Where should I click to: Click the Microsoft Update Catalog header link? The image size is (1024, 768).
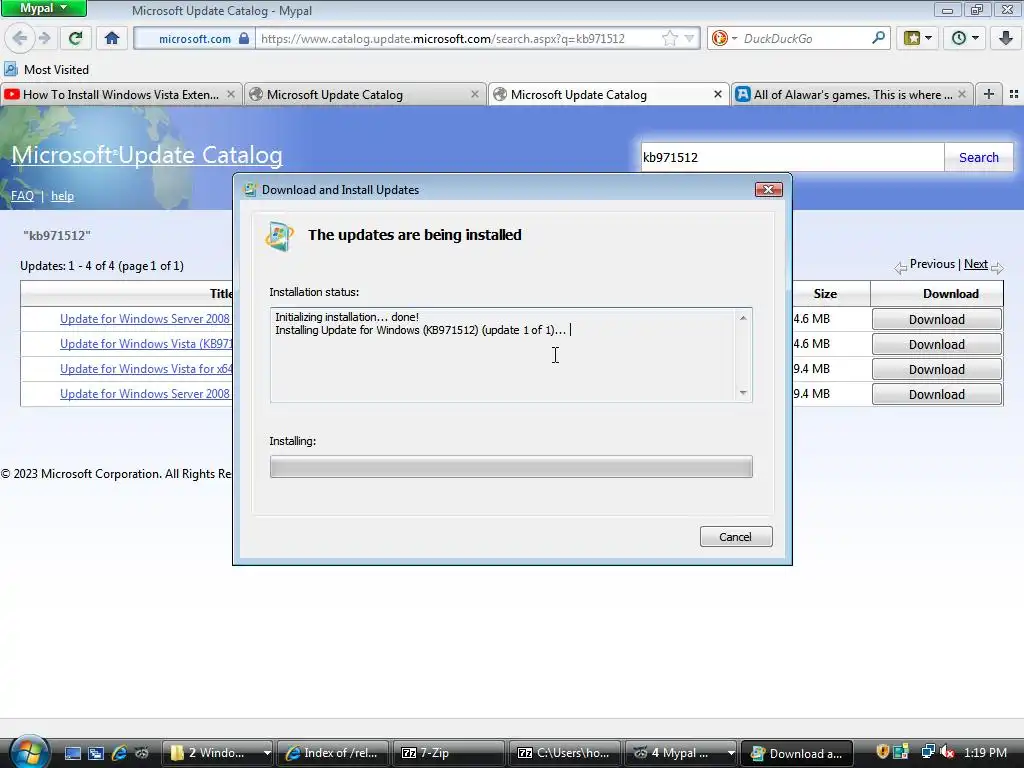[x=147, y=155]
